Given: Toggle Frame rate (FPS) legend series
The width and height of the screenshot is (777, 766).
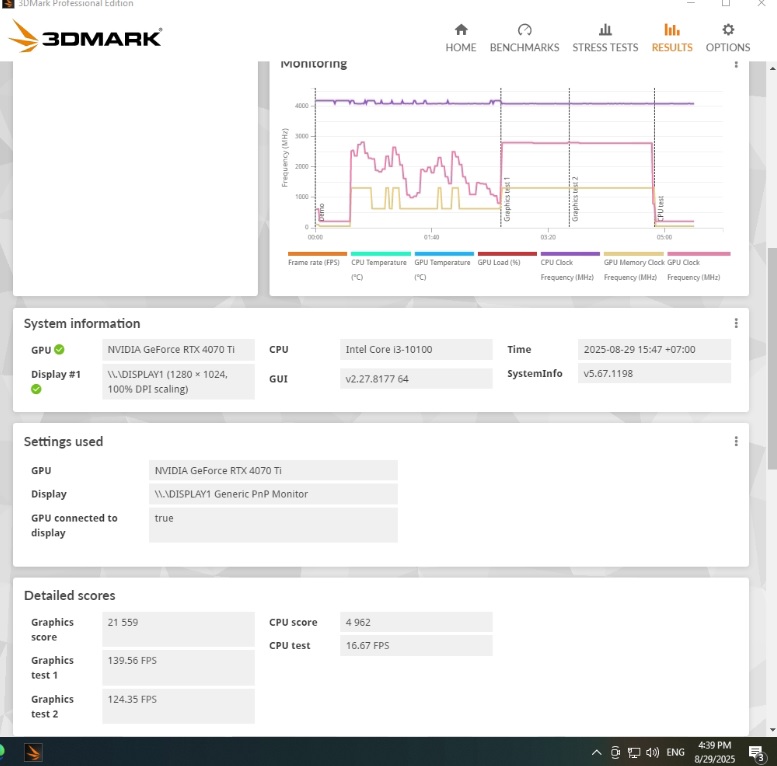Looking at the screenshot, I should pos(317,254).
